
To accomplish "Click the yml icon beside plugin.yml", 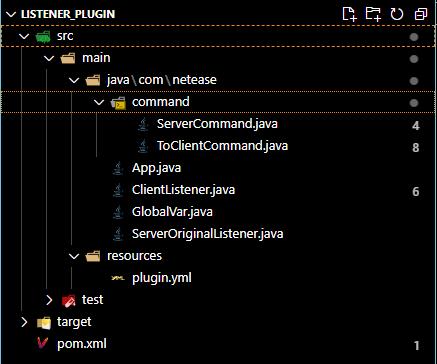I will click(x=118, y=278).
